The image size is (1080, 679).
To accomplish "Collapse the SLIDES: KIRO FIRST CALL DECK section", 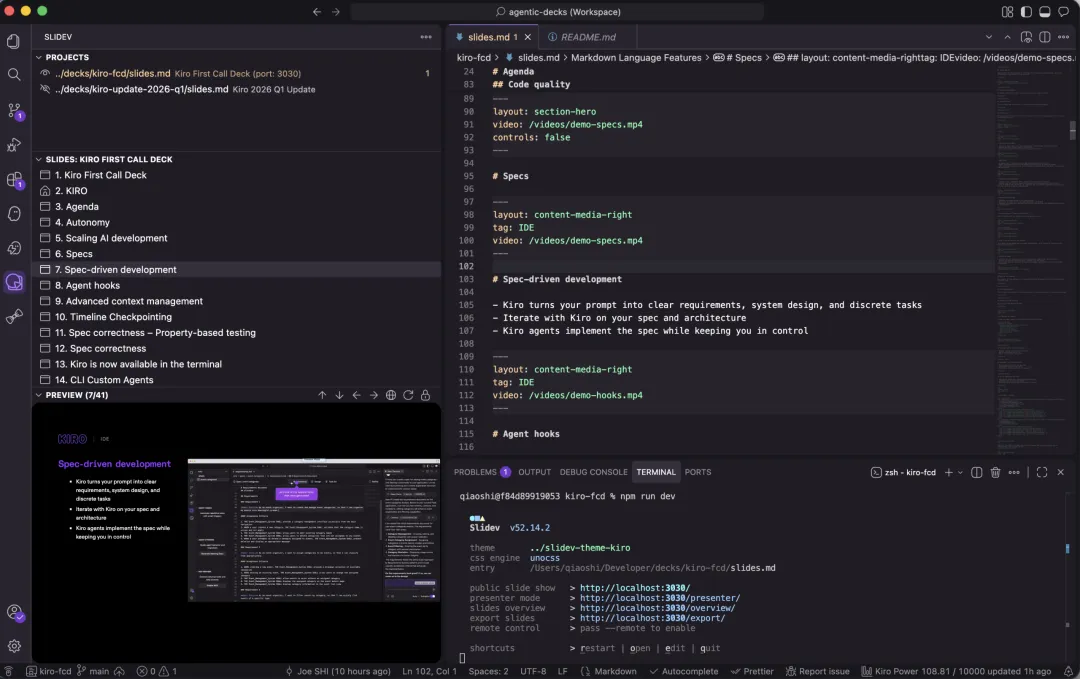I will [109, 159].
